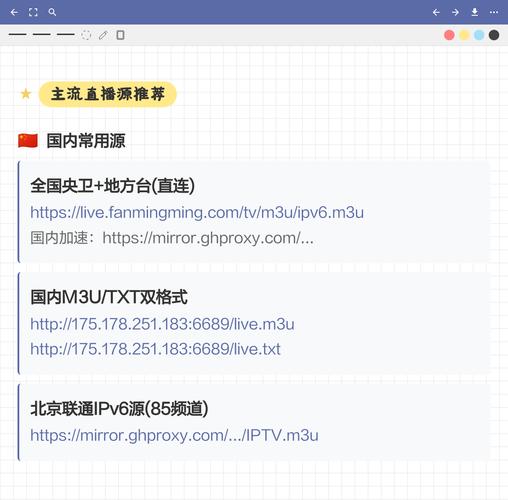Image resolution: width=508 pixels, height=500 pixels.
Task: Go to previous page with left arrow near download
Action: click(x=436, y=12)
